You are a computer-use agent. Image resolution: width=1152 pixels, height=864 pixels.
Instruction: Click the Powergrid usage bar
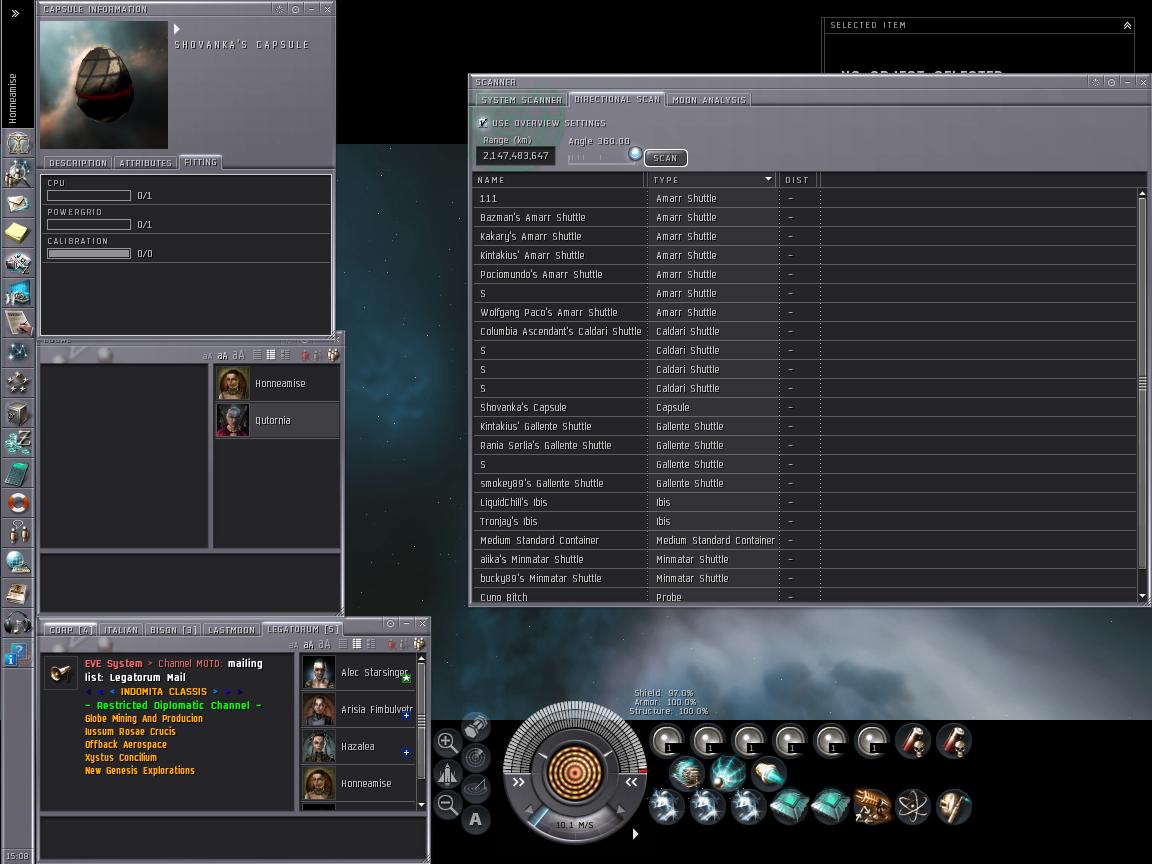[x=89, y=225]
